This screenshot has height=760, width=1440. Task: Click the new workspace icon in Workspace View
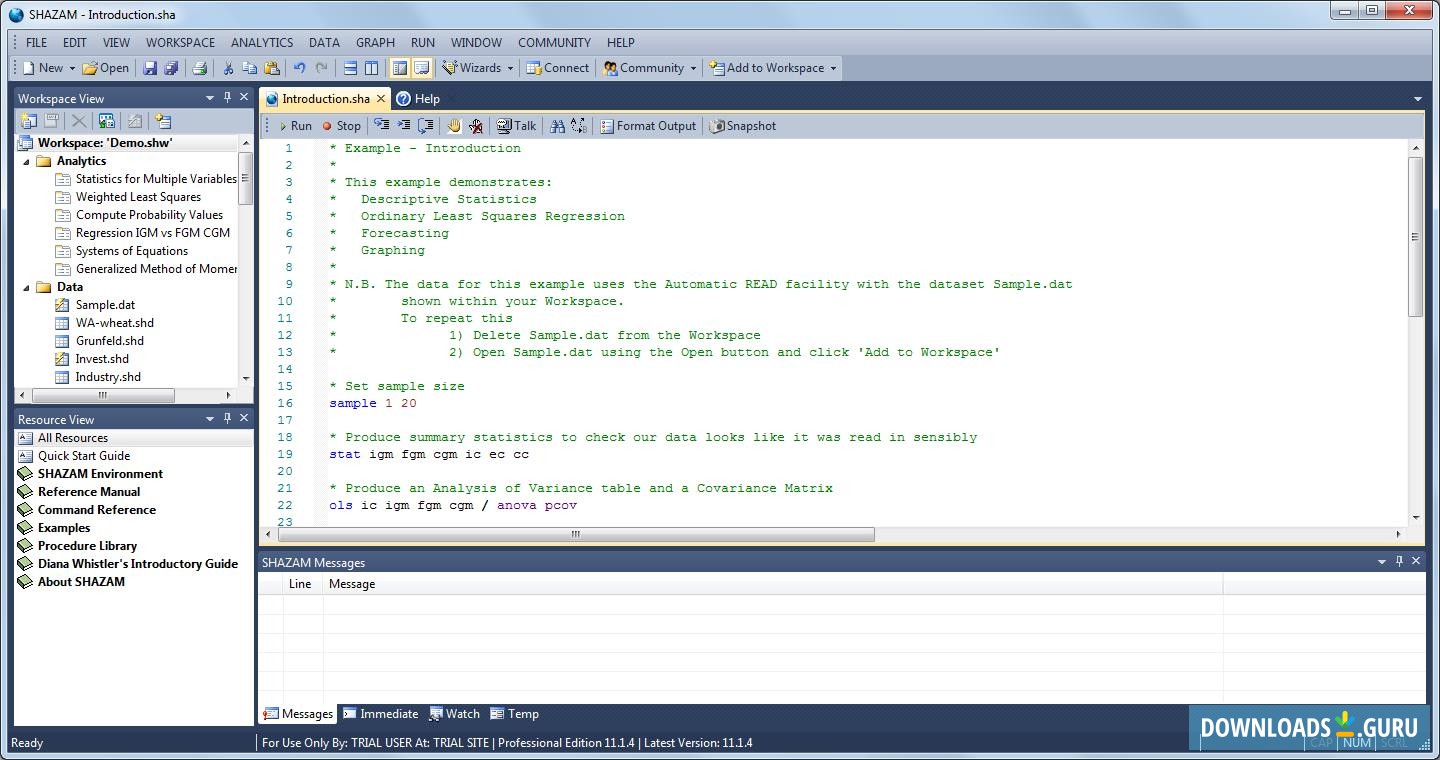pos(28,121)
